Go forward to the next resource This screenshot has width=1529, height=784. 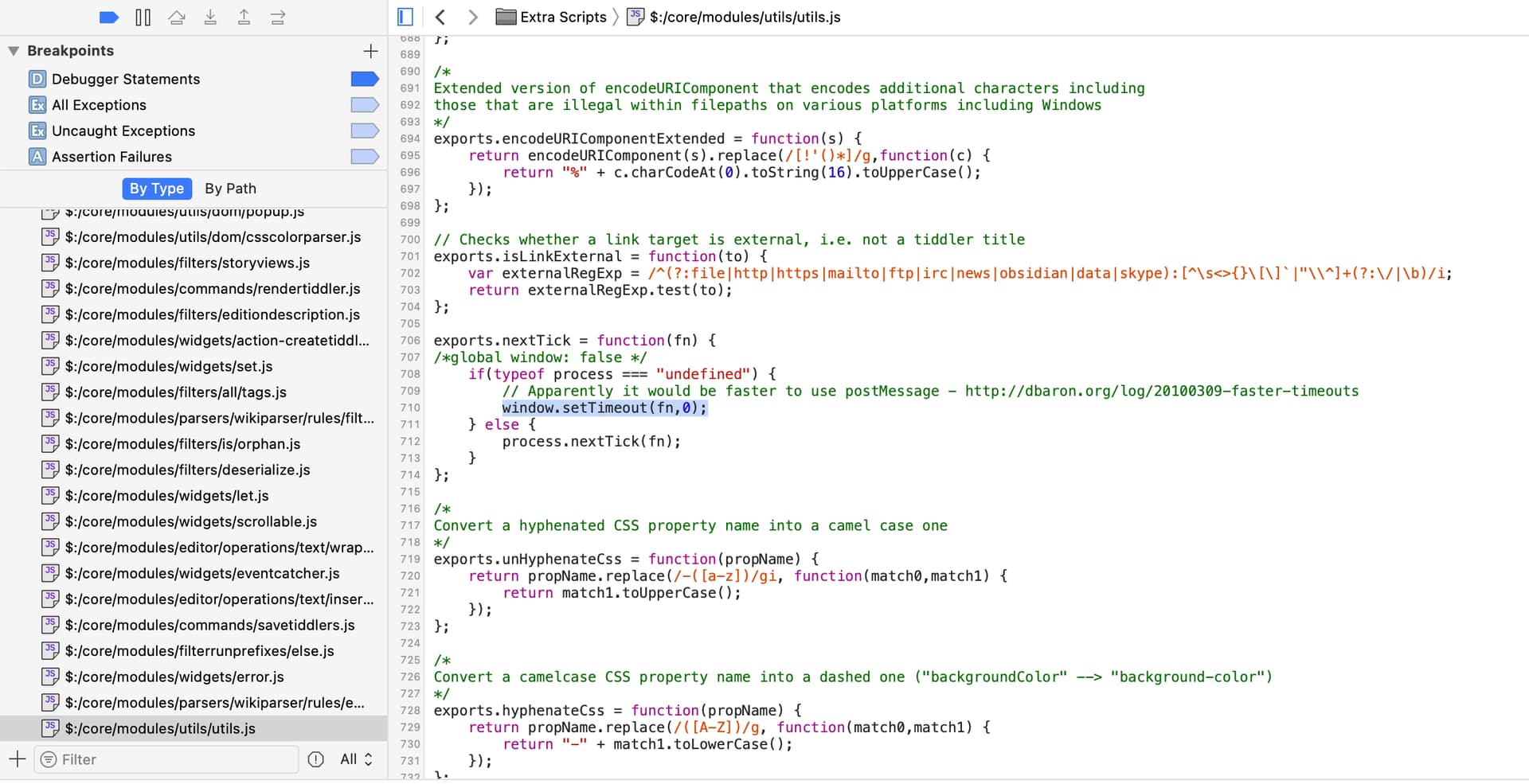click(473, 17)
